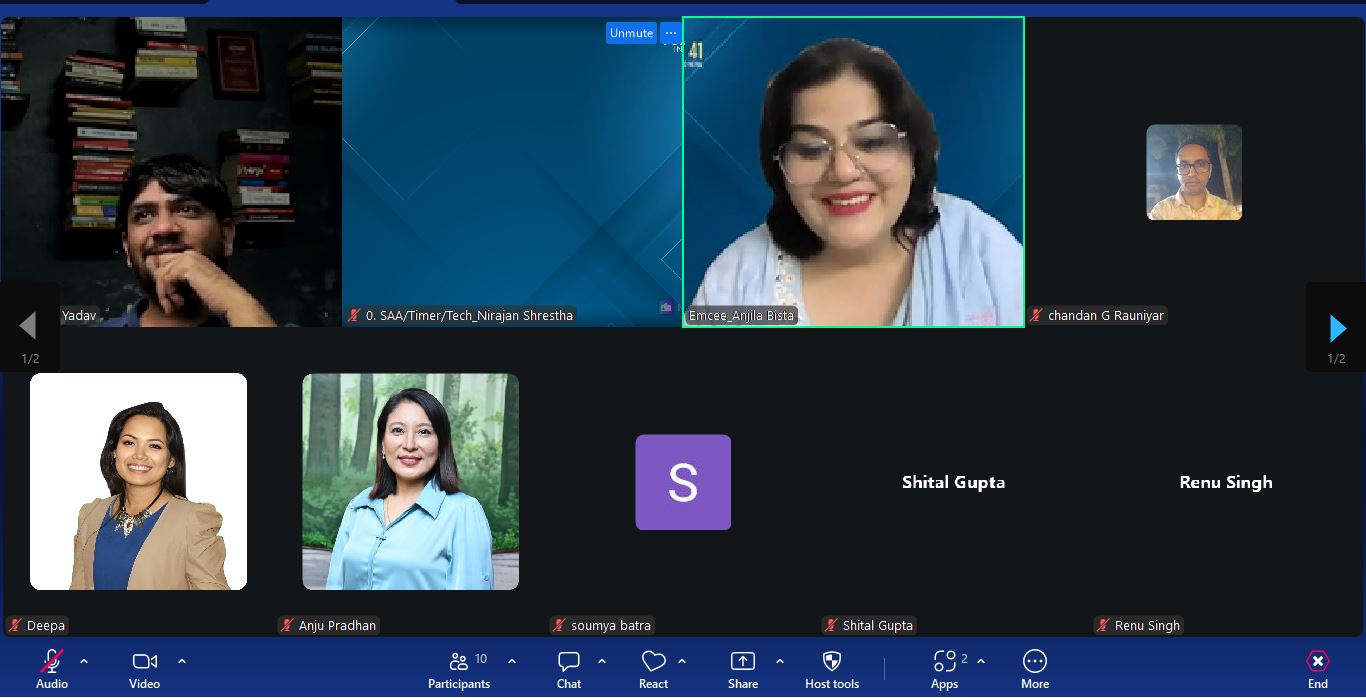Viewport: 1366px width, 698px height.
Task: Click the React heart icon
Action: click(653, 662)
